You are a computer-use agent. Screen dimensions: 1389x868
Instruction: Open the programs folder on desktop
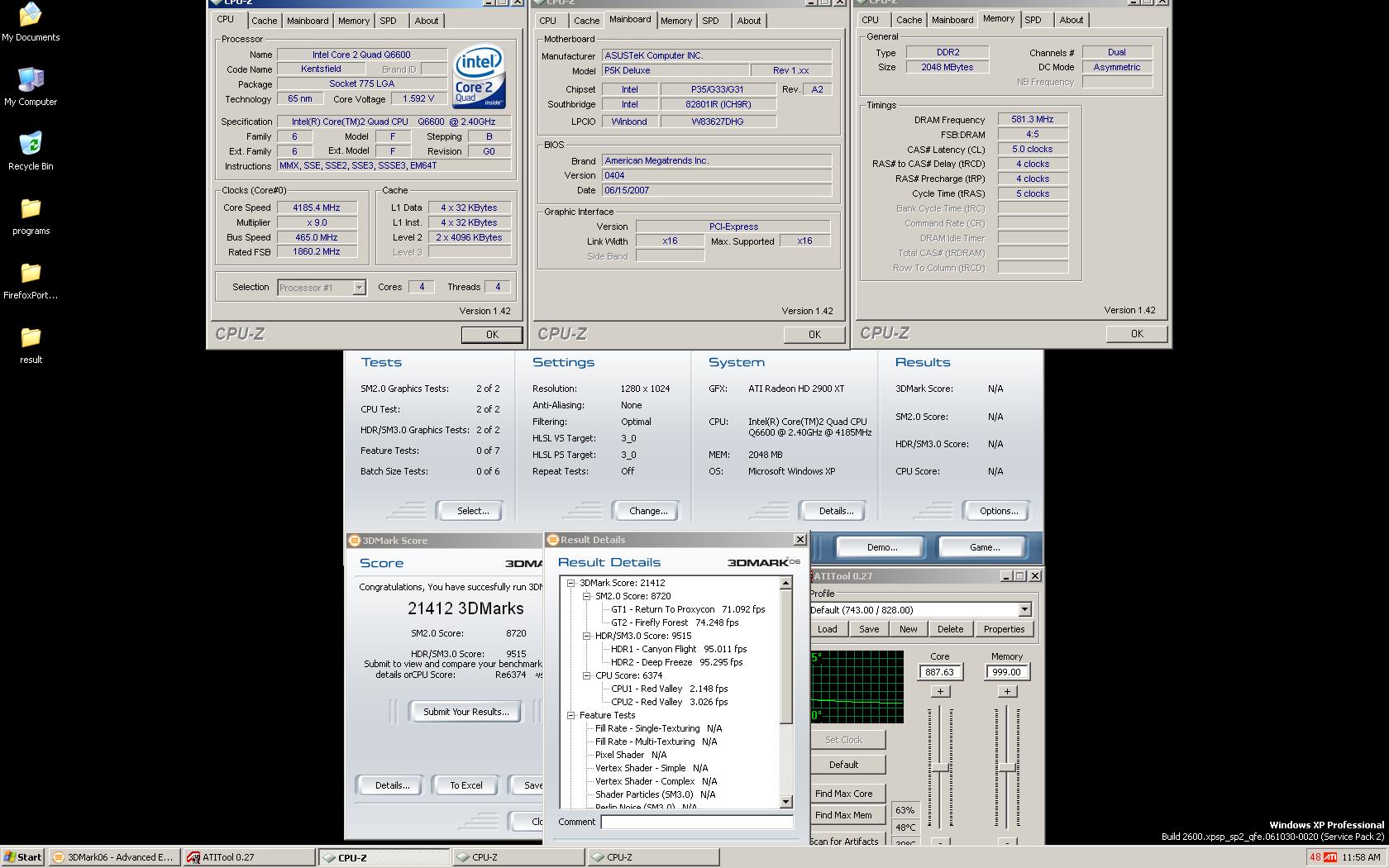pyautogui.click(x=31, y=215)
